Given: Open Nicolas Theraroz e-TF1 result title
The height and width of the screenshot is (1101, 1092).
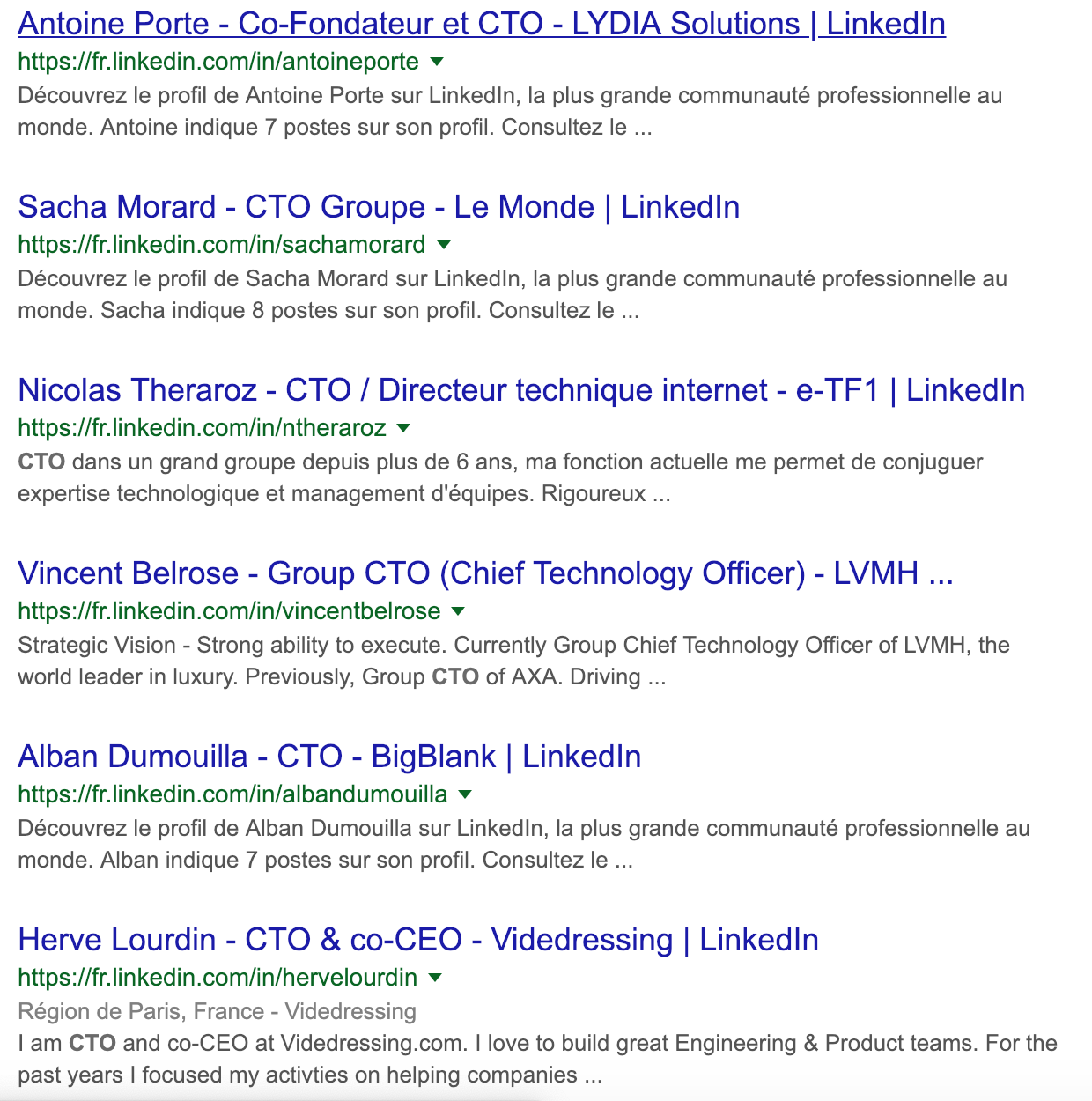Looking at the screenshot, I should (x=521, y=390).
